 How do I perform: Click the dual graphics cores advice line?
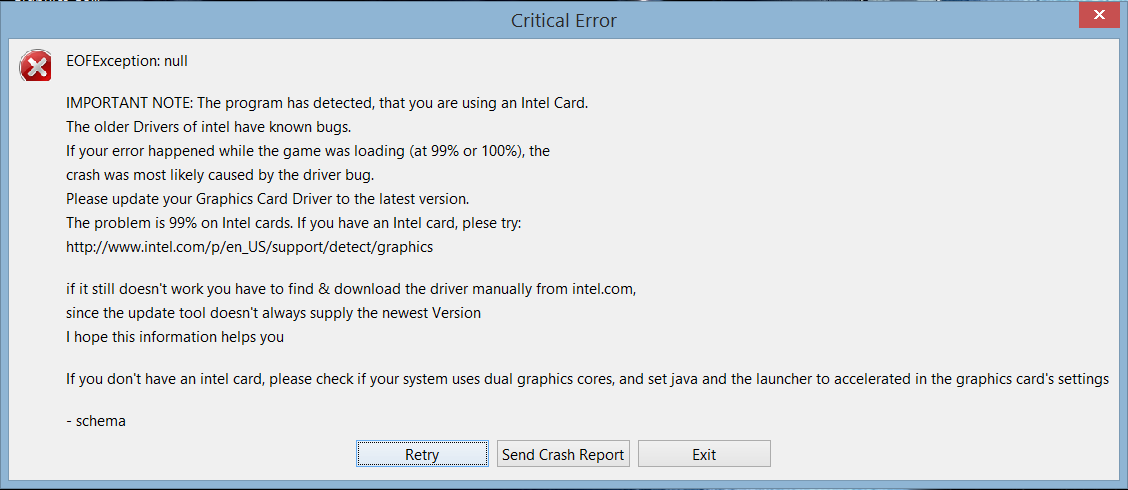click(587, 379)
